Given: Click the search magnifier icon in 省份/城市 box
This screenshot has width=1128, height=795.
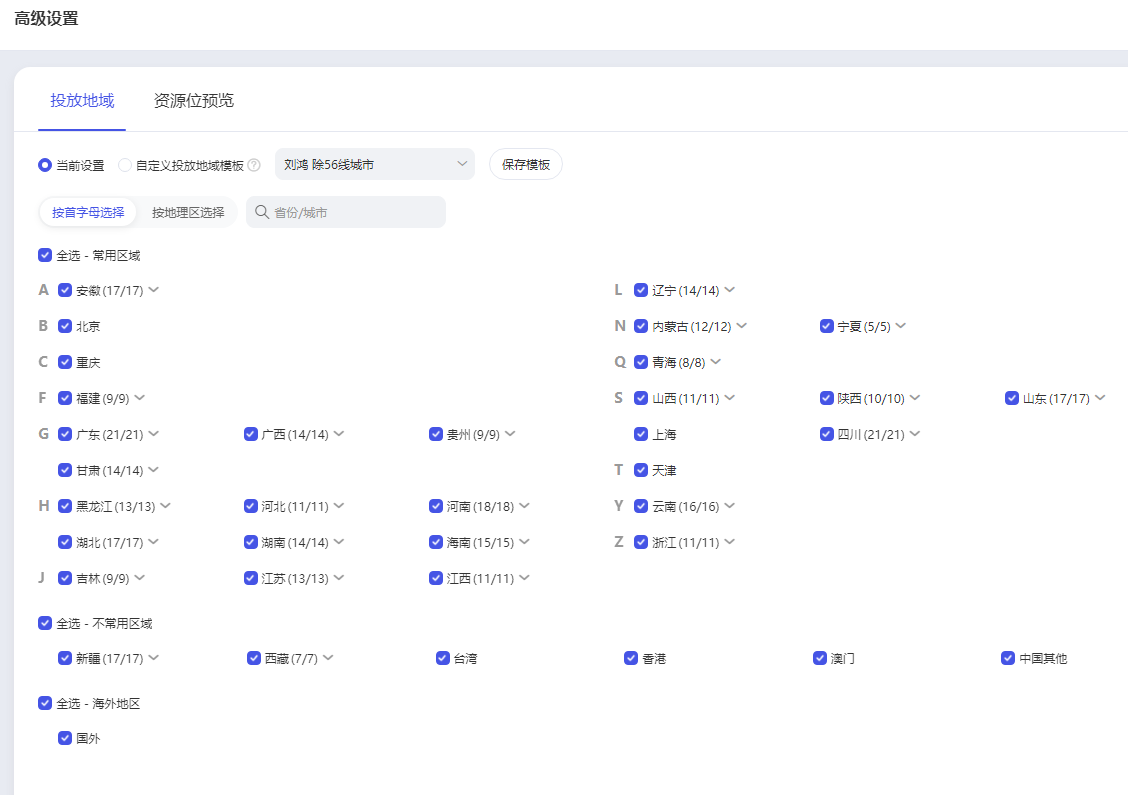Looking at the screenshot, I should 262,212.
